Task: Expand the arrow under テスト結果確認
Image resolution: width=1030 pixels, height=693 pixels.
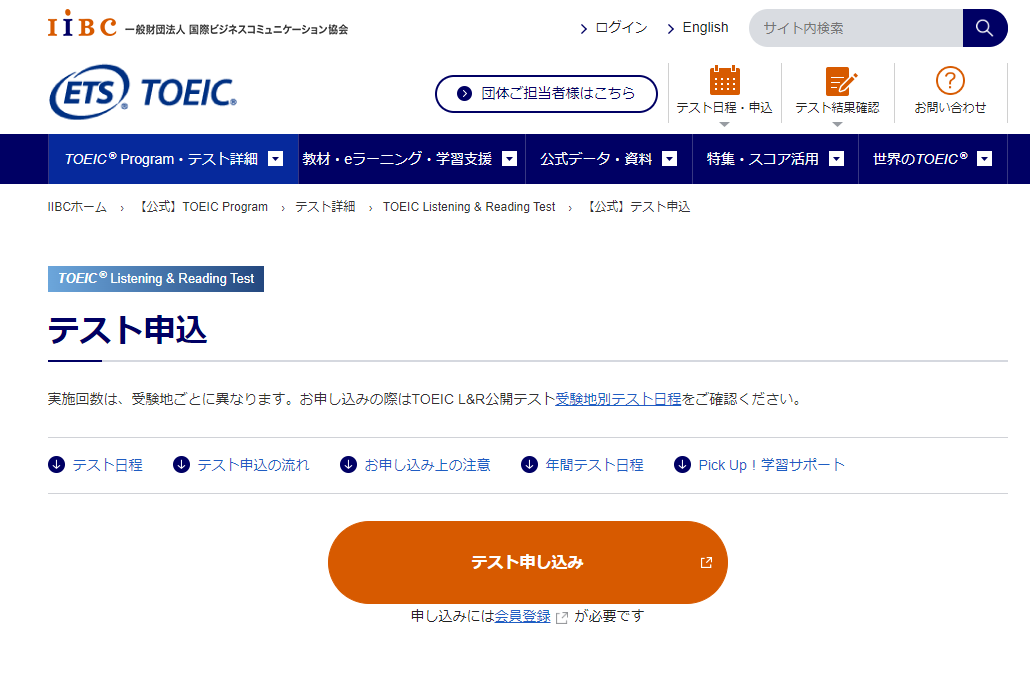Action: click(837, 124)
